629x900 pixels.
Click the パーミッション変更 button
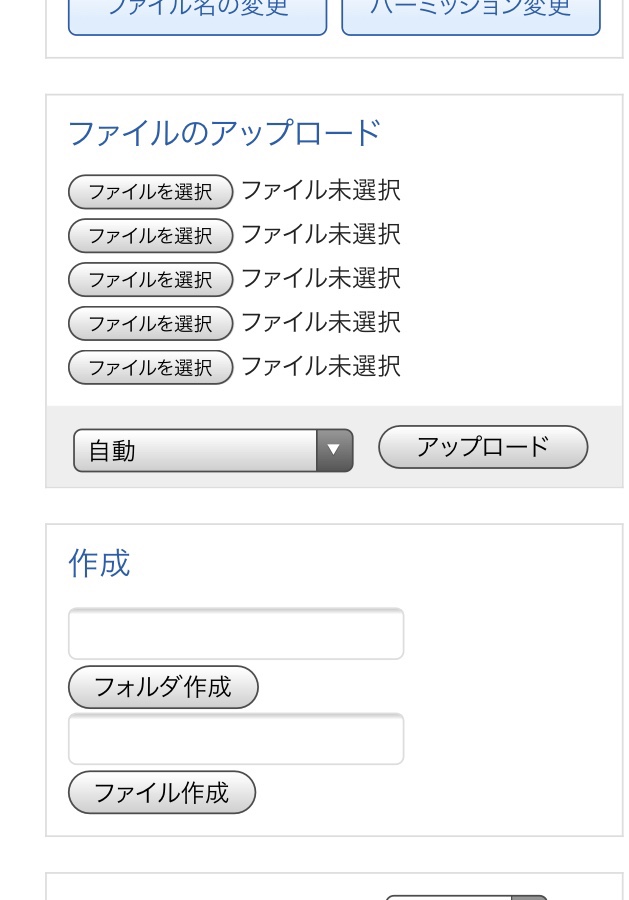point(471,16)
